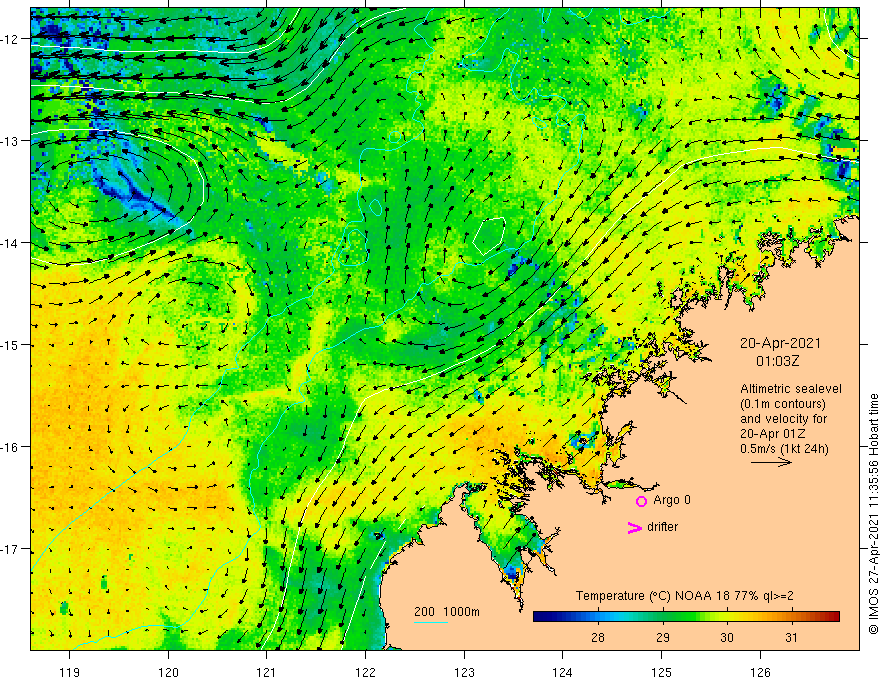Click the '(0.1m contours)' text
The image size is (880, 680).
(x=783, y=404)
